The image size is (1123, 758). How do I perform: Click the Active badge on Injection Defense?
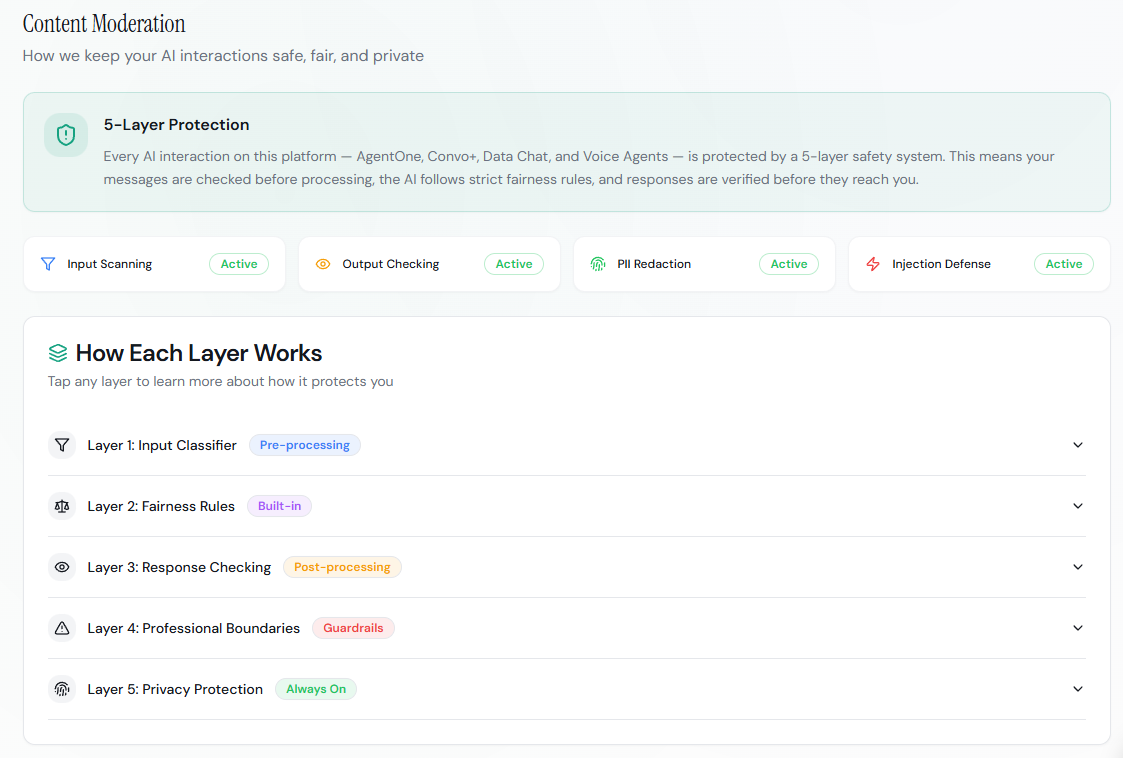point(1064,264)
